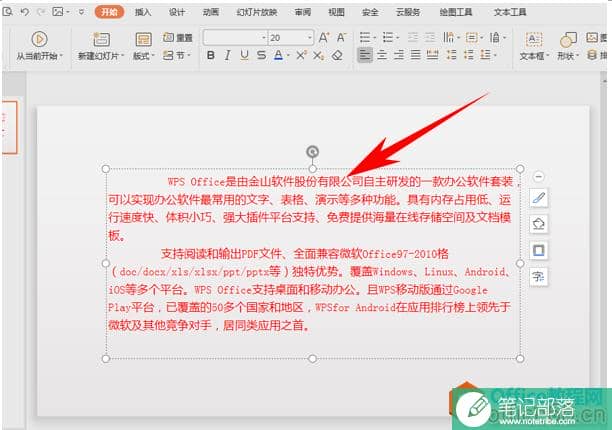Toggle superscript formatting
The height and width of the screenshot is (430, 612).
[x=301, y=55]
